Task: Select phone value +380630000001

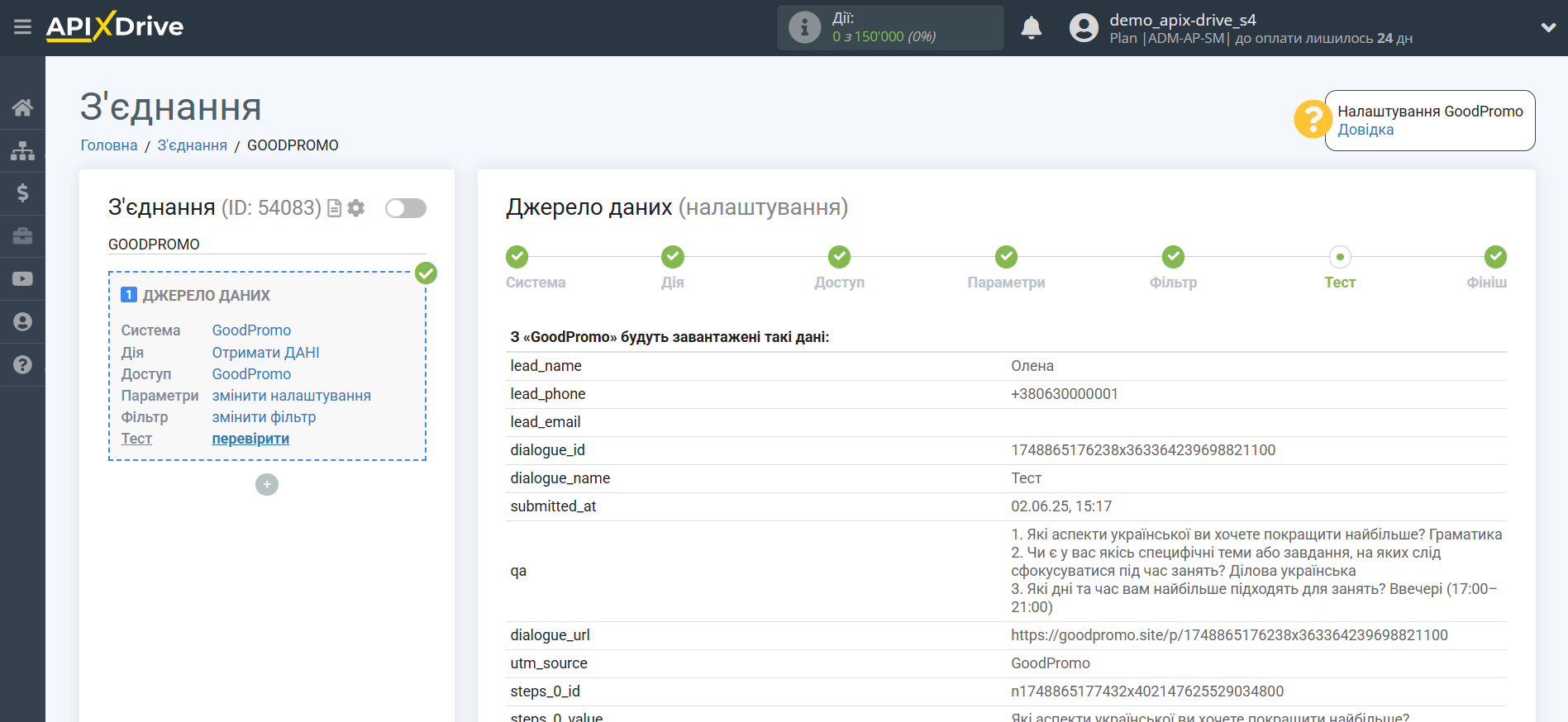Action: point(1065,394)
